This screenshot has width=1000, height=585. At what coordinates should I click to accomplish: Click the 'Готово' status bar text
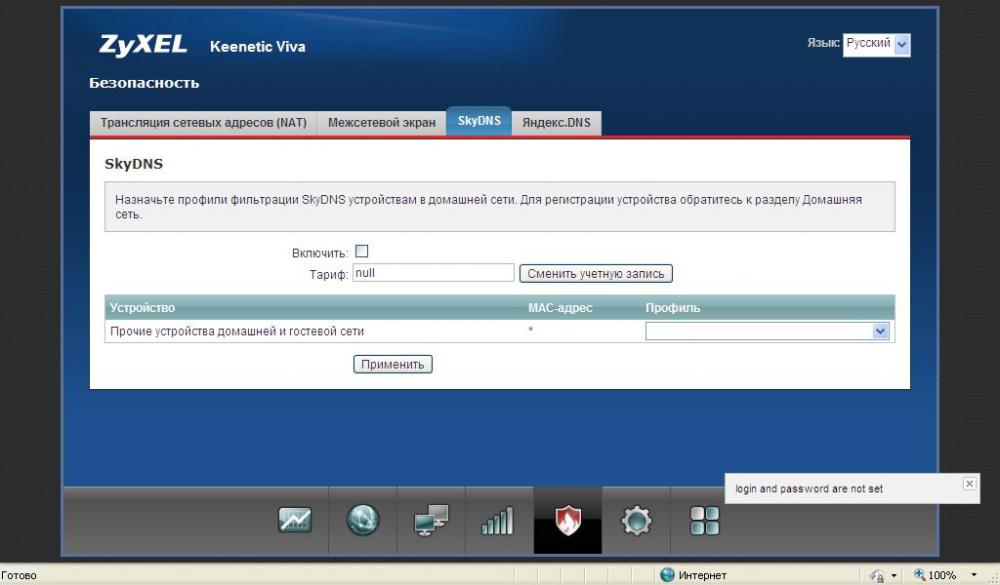[19, 575]
